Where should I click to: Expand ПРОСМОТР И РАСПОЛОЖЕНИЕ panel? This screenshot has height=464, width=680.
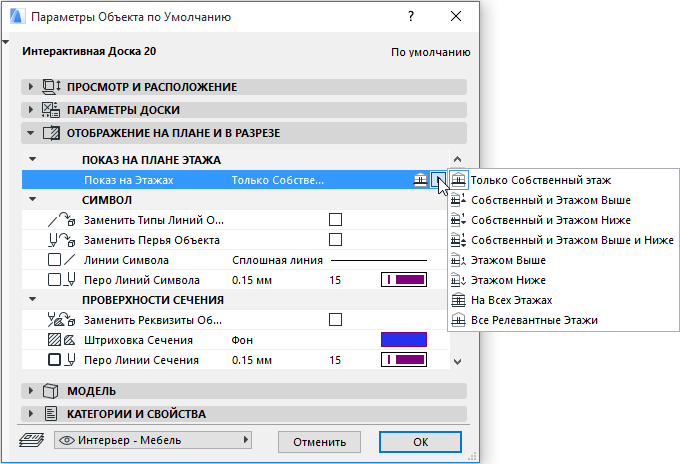click(x=30, y=87)
